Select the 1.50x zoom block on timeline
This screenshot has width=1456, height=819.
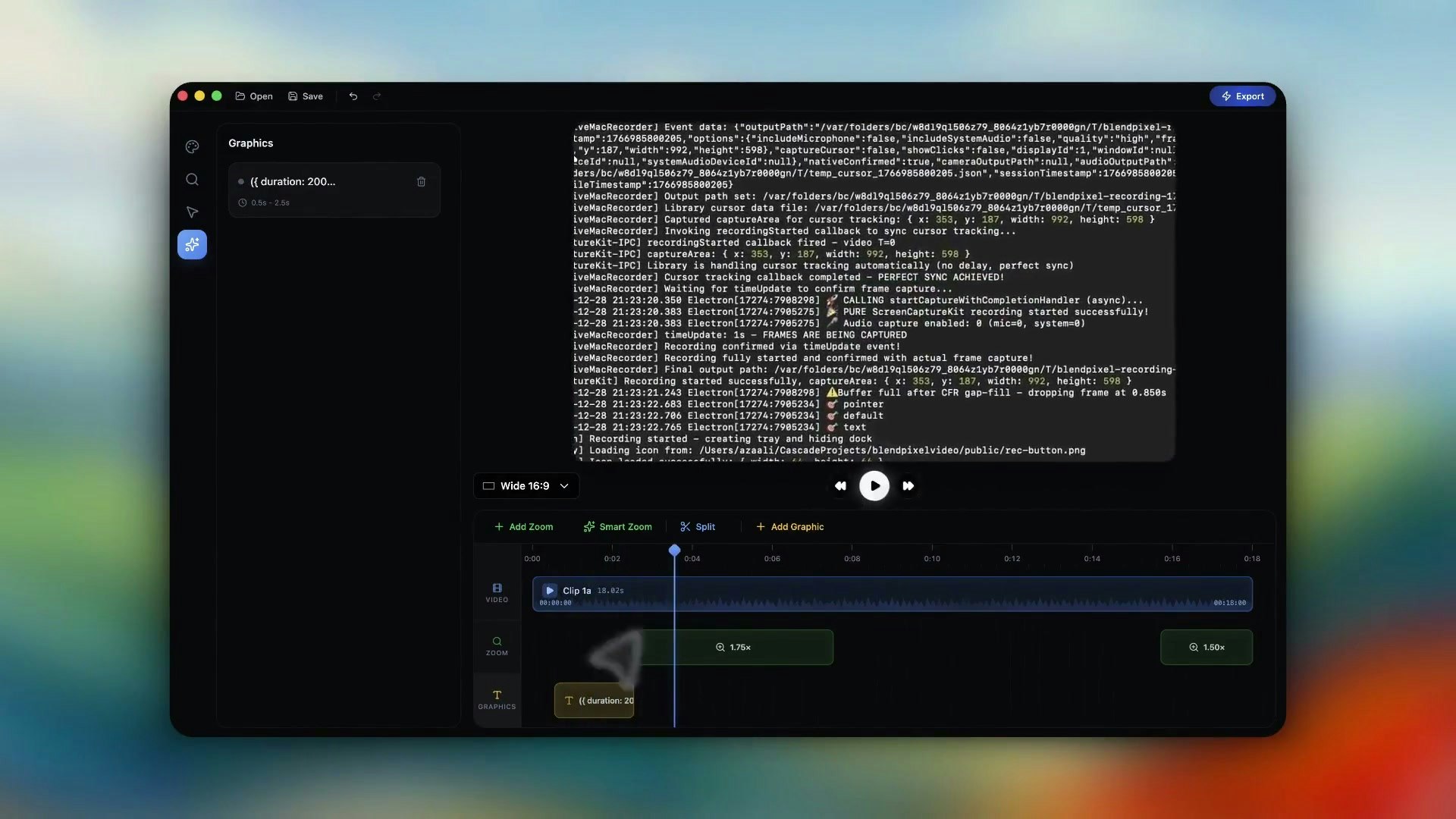1207,648
